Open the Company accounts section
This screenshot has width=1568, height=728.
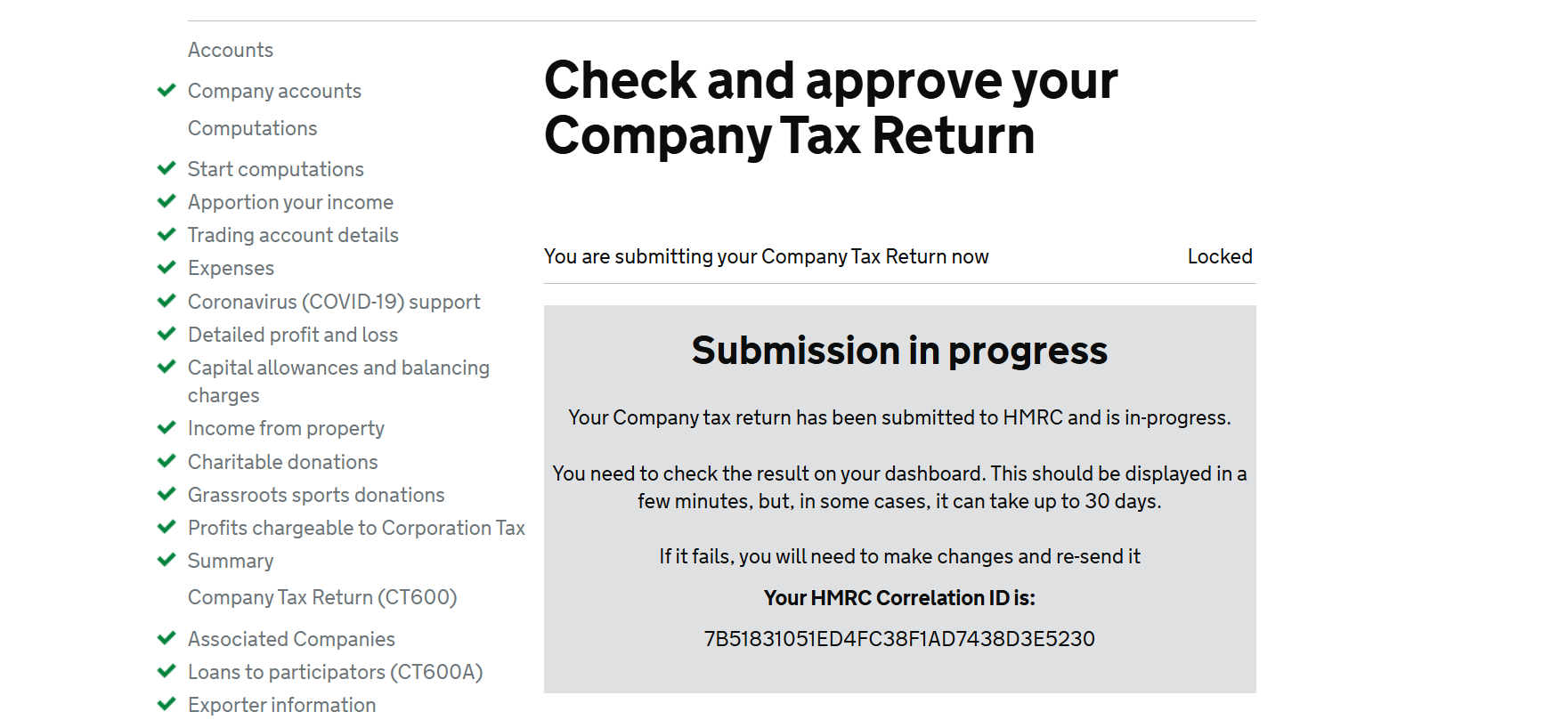pos(274,91)
